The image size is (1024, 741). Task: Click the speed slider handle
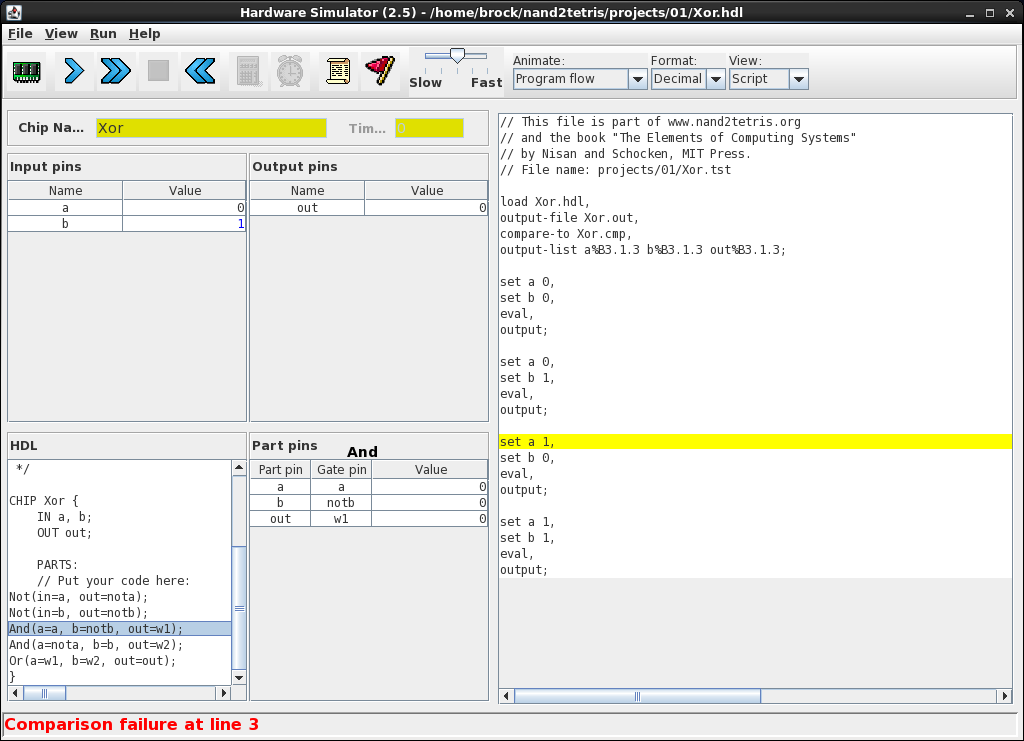(457, 56)
